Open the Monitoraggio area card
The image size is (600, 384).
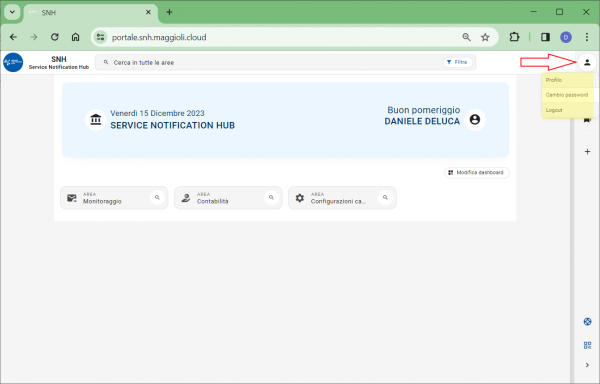point(114,198)
